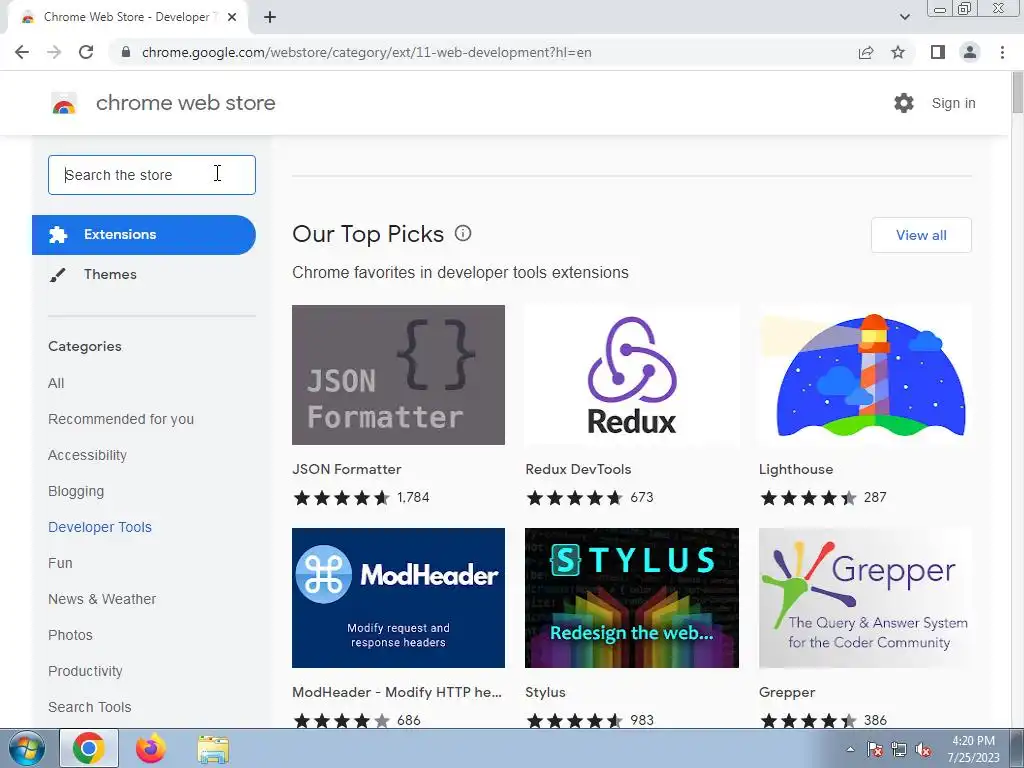Choose the Developer Tools category
Viewport: 1024px width, 768px height.
pos(100,527)
